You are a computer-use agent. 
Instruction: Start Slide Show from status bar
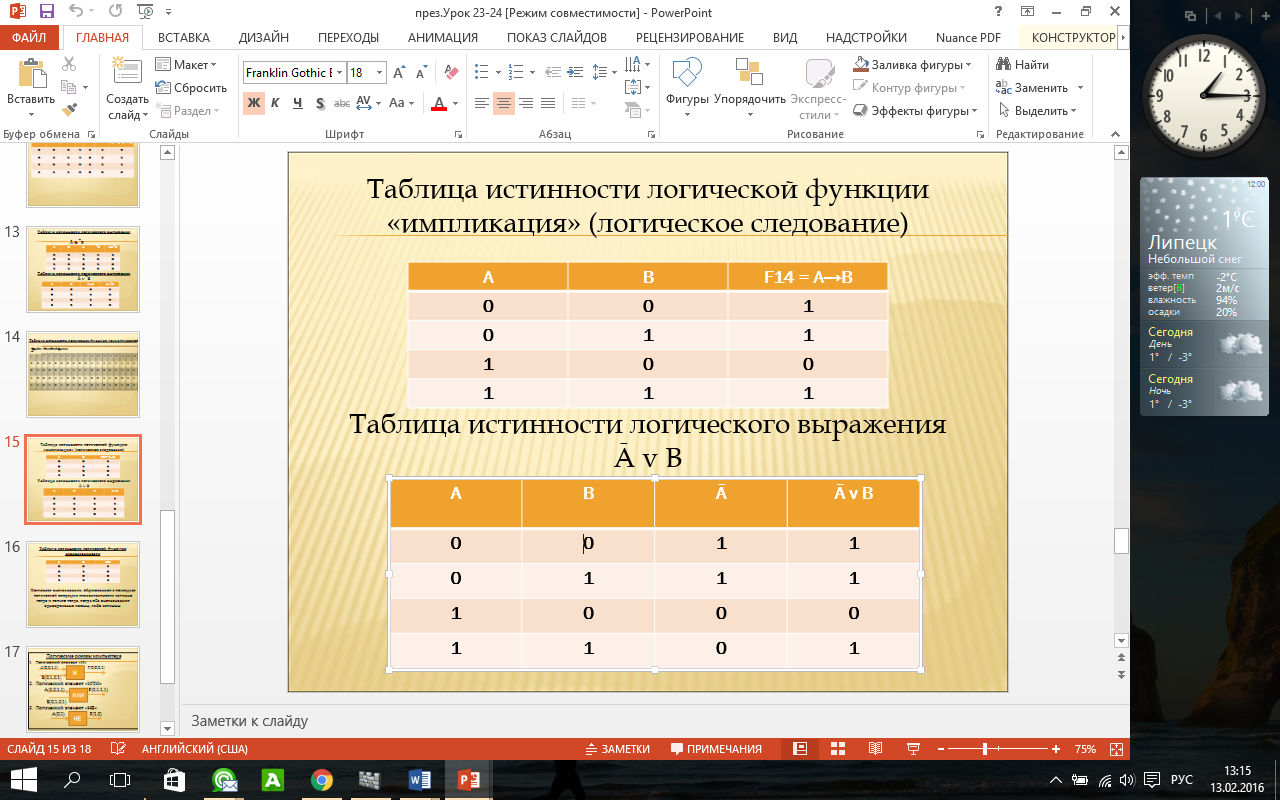tap(912, 749)
